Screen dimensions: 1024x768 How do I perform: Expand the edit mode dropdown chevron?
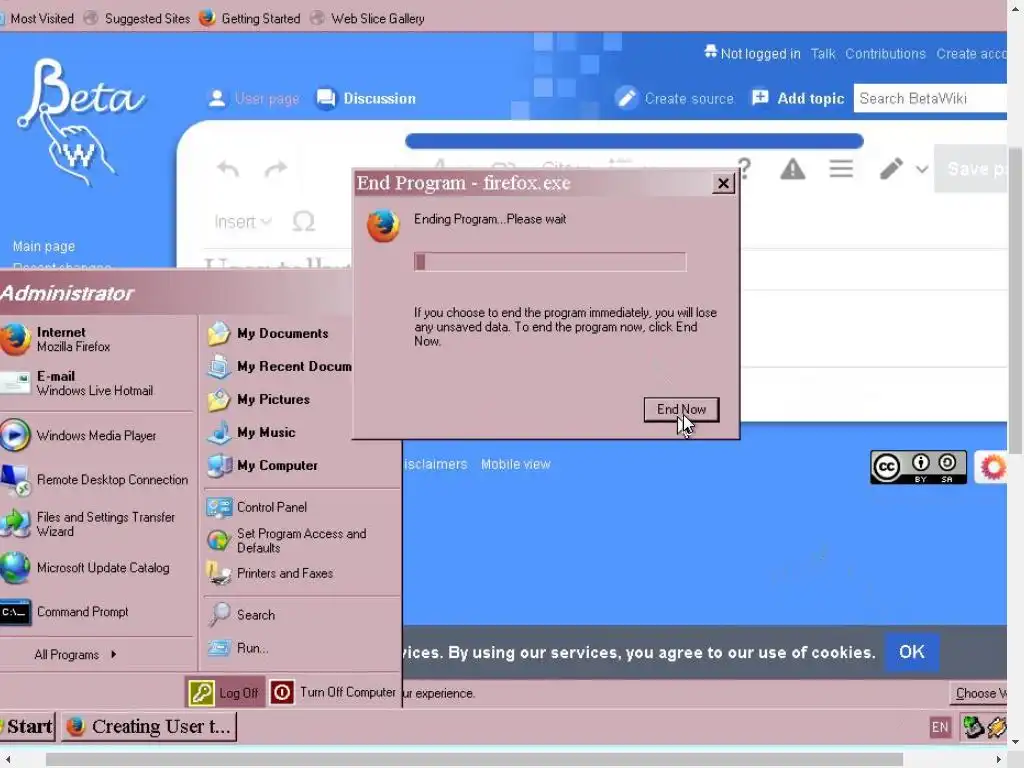pyautogui.click(x=921, y=170)
